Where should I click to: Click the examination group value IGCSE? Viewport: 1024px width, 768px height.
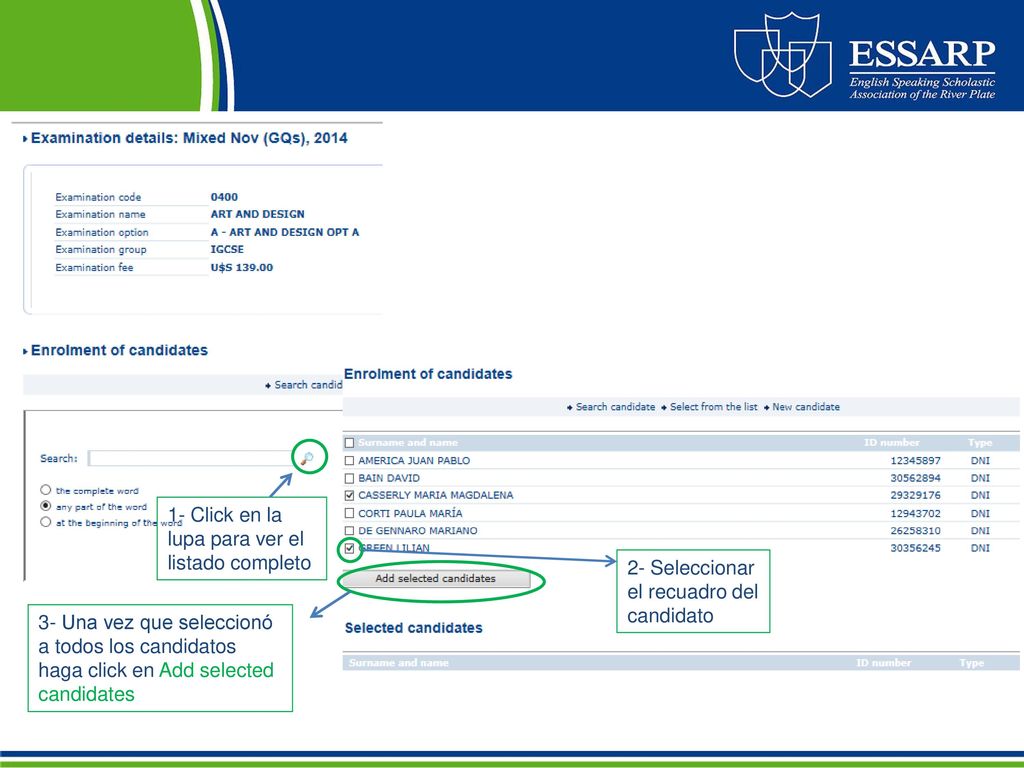point(227,249)
